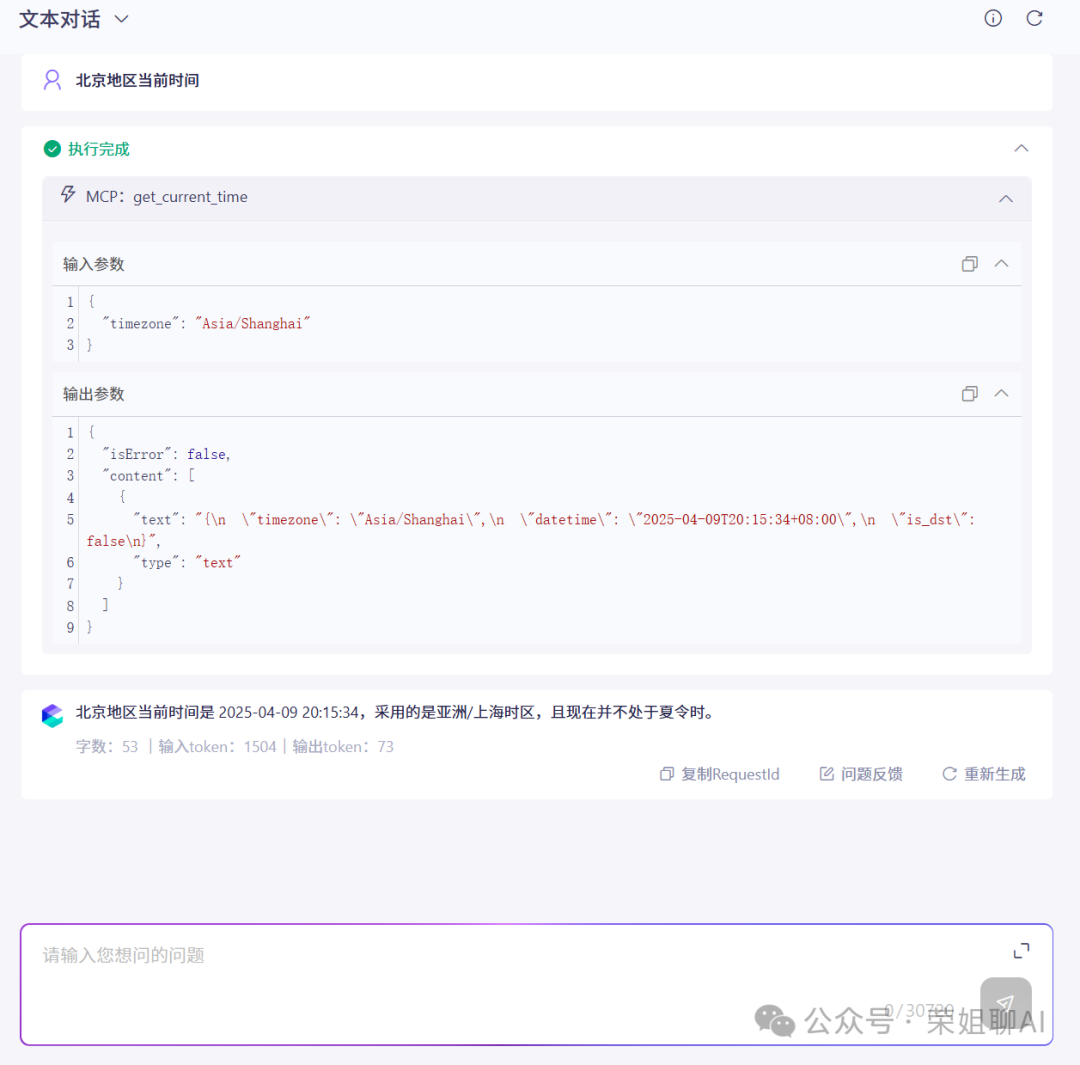Click the user avatar beside 北京地区当前时间
This screenshot has width=1080, height=1065.
click(52, 80)
